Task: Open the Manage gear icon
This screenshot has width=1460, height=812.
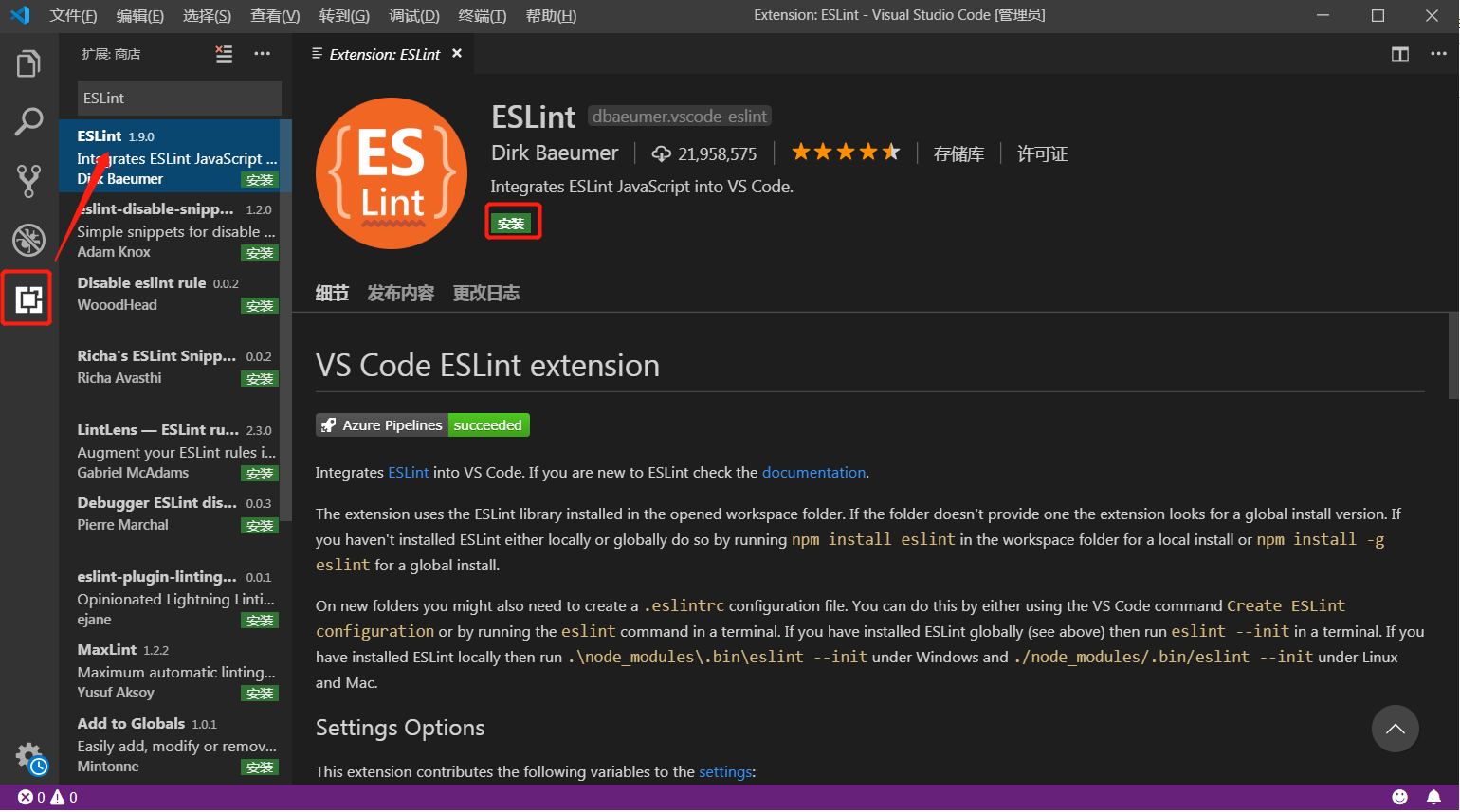Action: point(30,757)
